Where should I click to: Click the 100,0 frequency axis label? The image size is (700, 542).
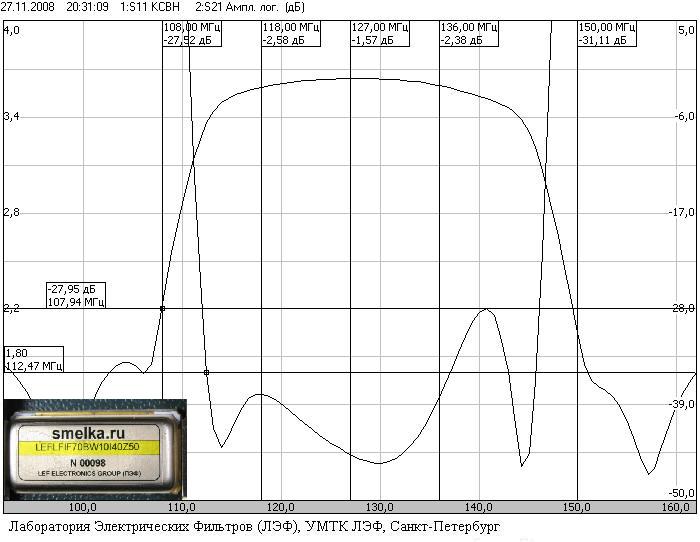coord(83,507)
